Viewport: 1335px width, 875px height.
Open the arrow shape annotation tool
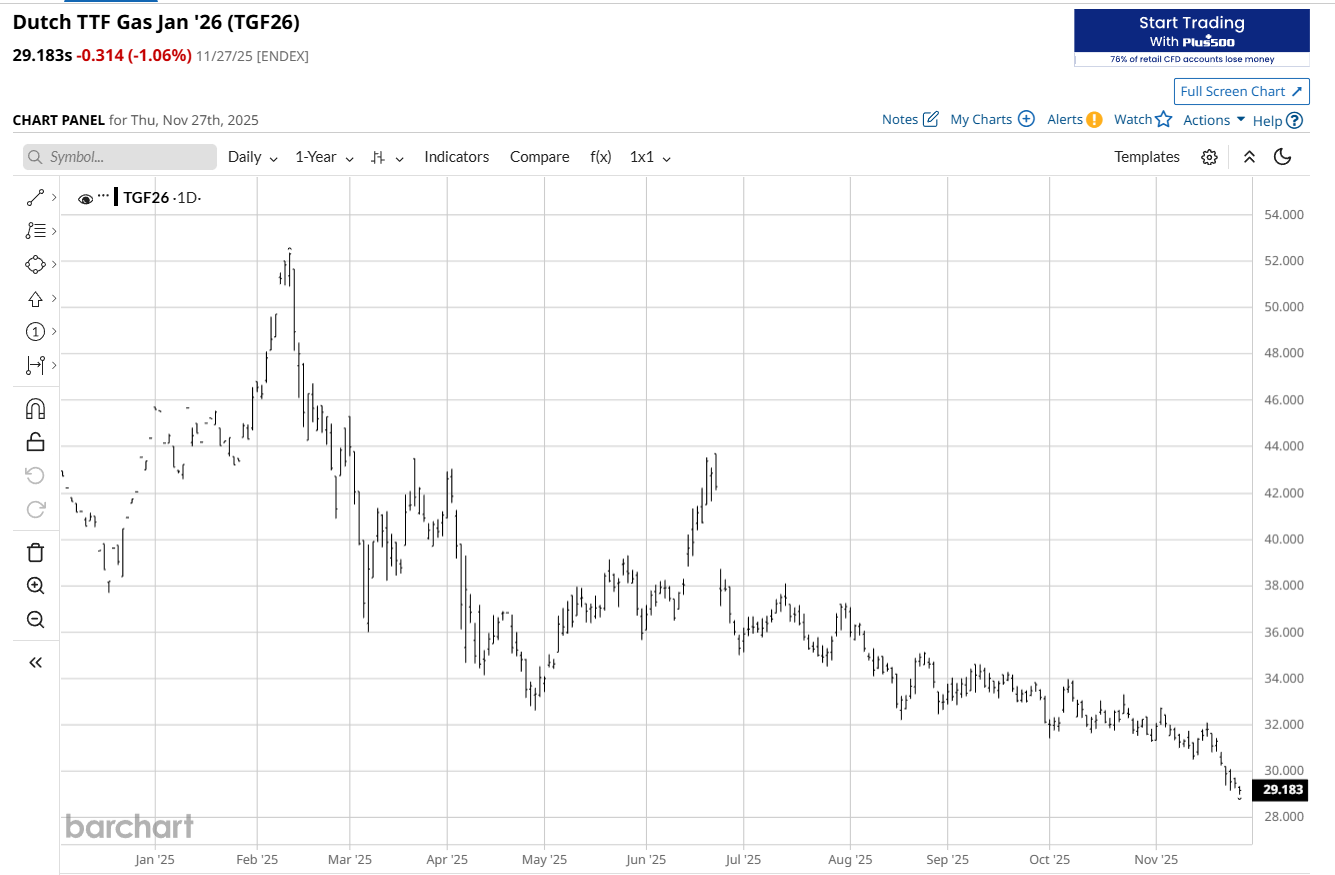coord(35,298)
